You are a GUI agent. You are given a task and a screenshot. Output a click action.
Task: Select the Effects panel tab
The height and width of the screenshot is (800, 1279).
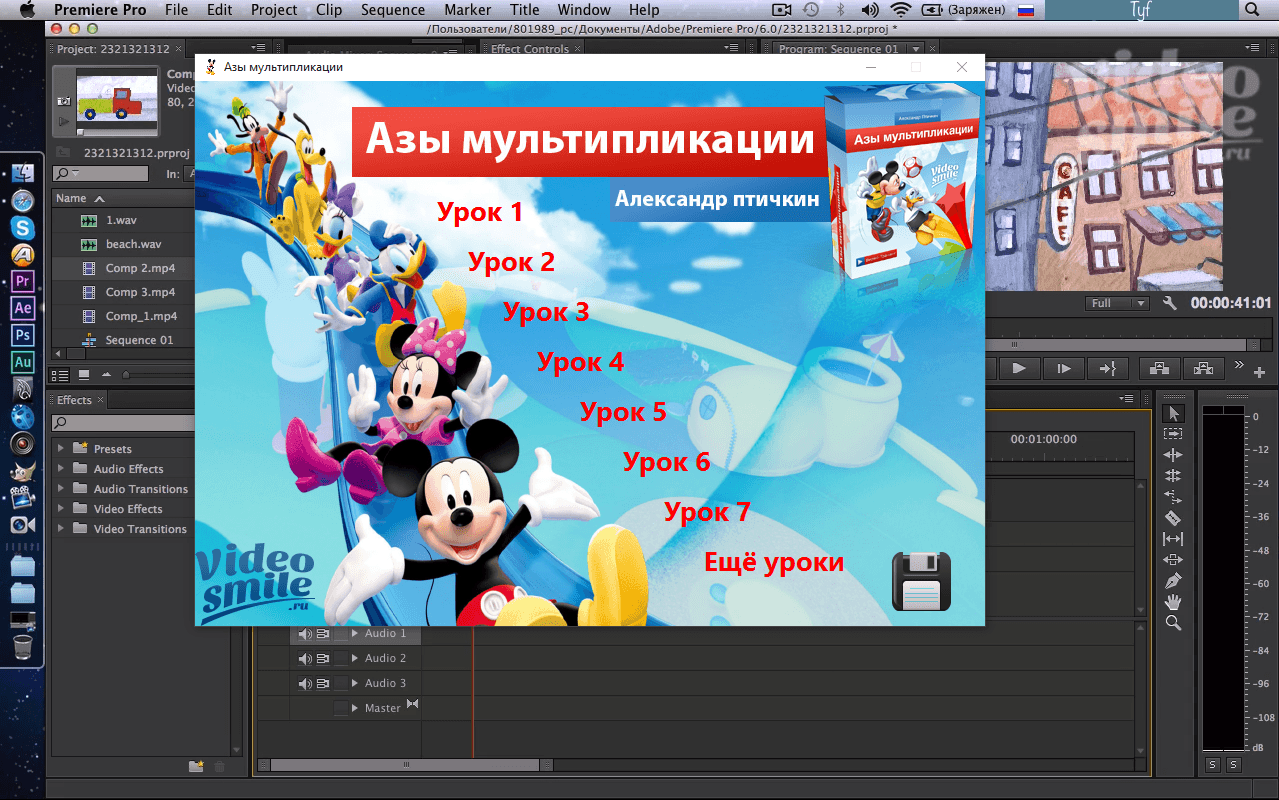click(74, 400)
